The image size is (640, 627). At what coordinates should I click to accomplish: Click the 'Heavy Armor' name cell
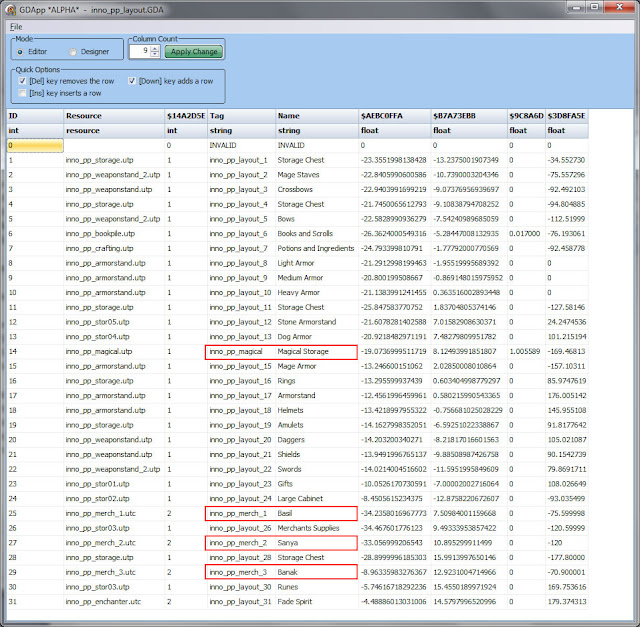click(317, 292)
